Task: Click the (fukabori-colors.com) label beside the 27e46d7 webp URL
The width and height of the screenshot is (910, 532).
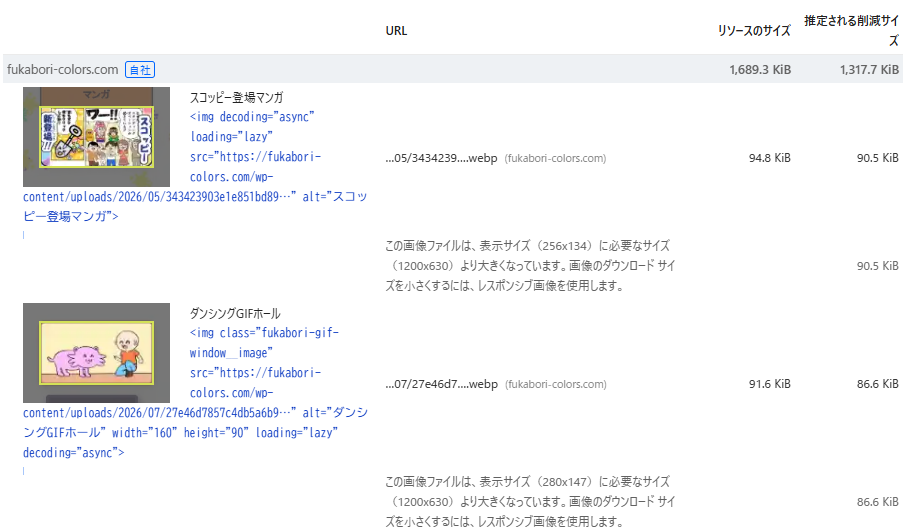Action: (x=555, y=384)
